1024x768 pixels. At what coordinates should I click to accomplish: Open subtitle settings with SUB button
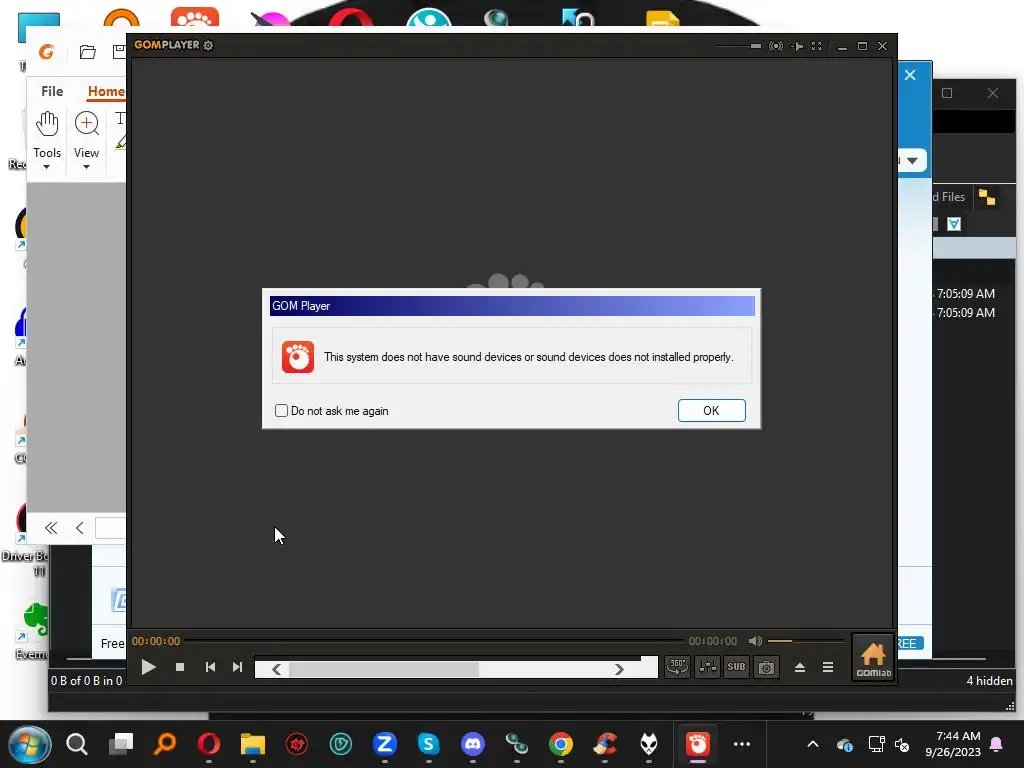(x=736, y=667)
